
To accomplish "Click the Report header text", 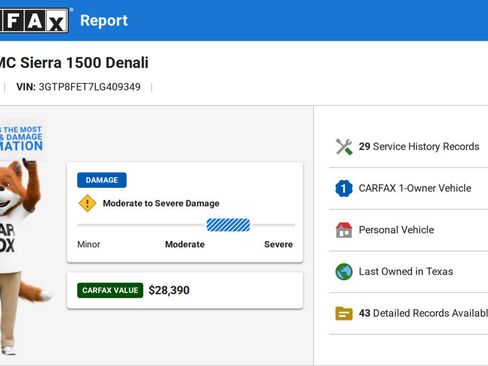I will pos(104,21).
